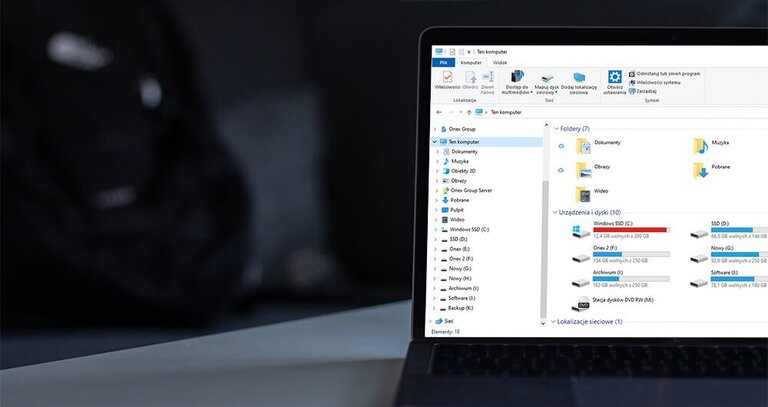Expand Backup (K:) tree node chevron
The image size is (768, 407).
tap(434, 308)
